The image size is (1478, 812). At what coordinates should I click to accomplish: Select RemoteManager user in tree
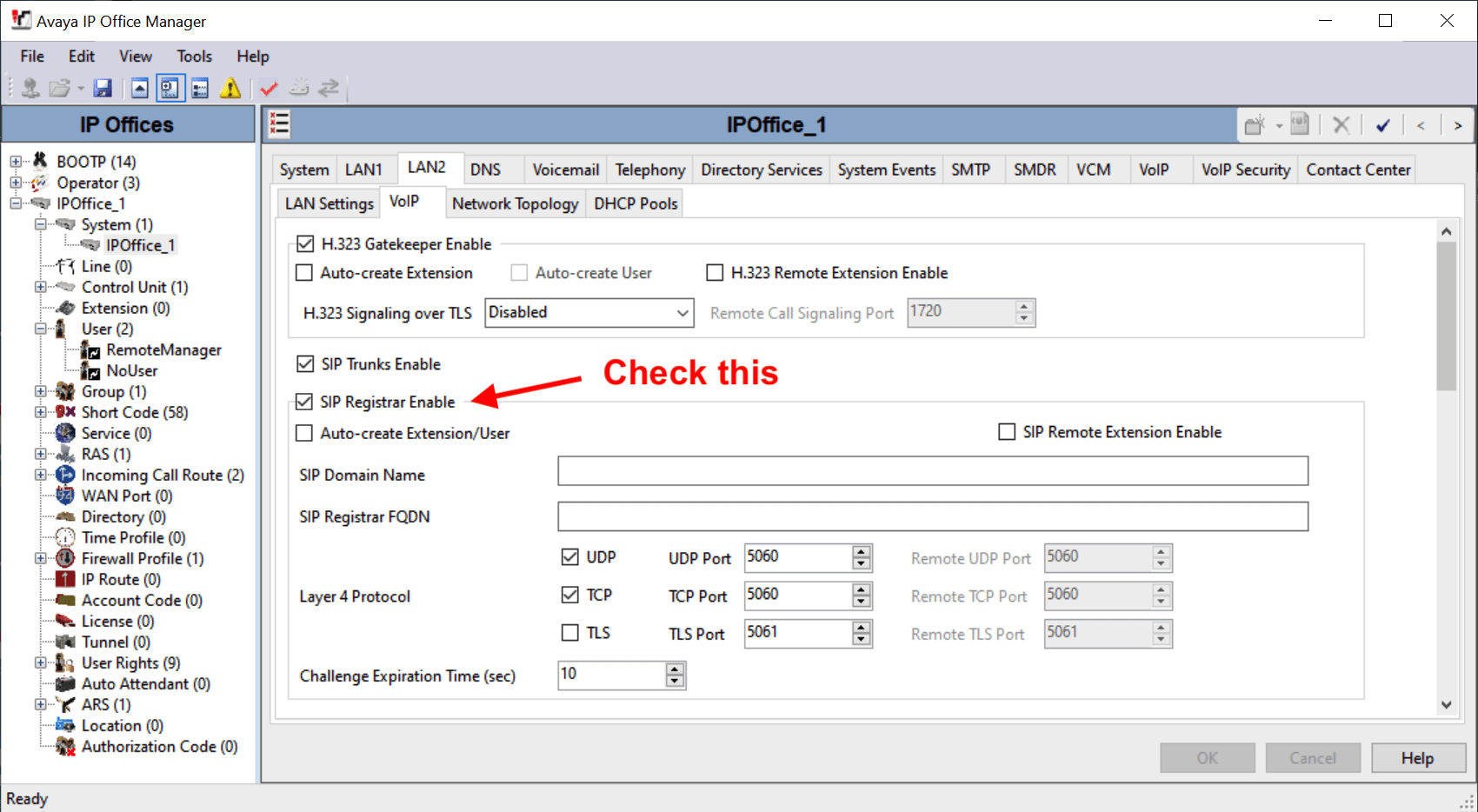click(x=163, y=349)
